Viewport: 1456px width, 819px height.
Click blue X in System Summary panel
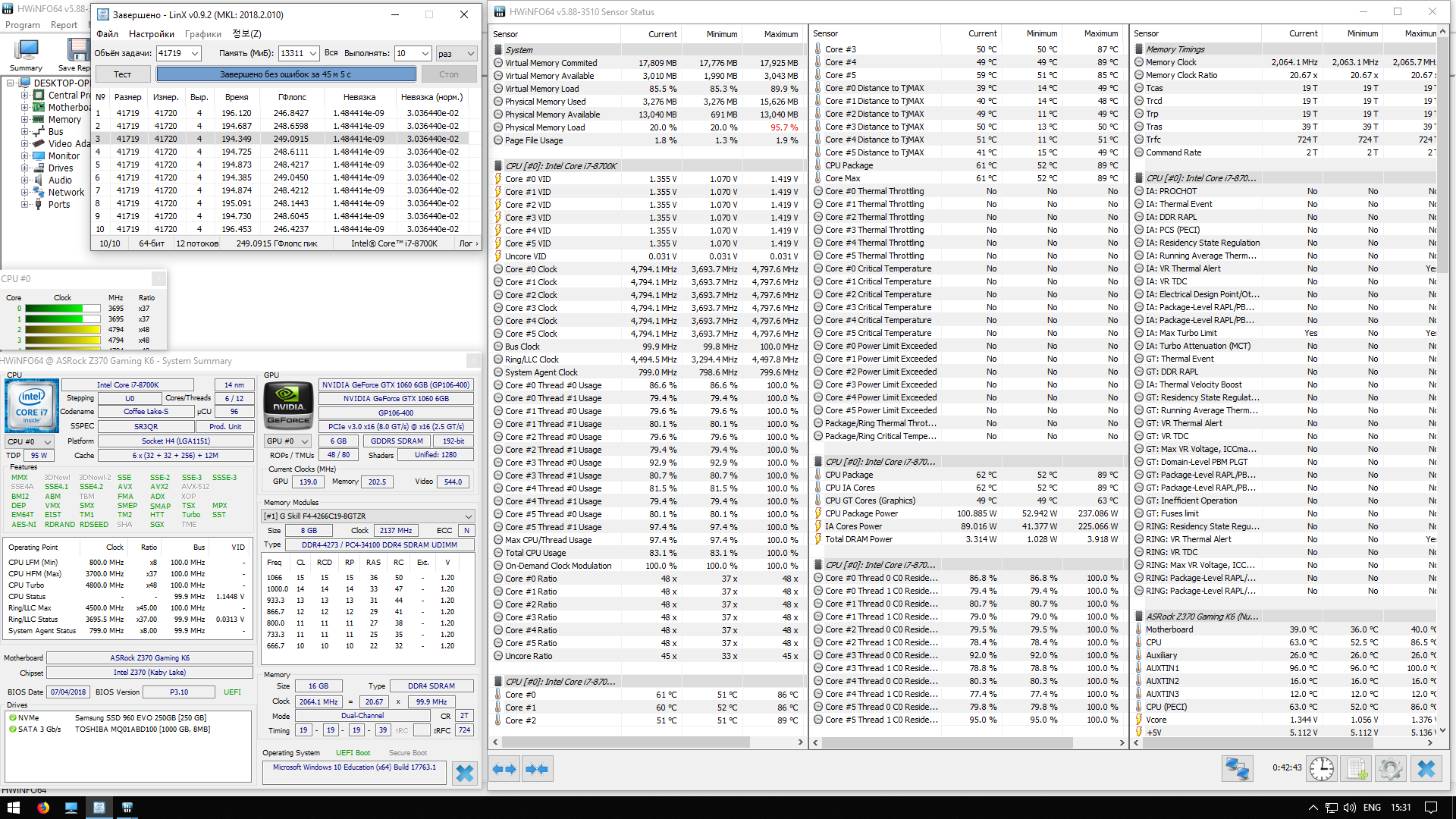tap(465, 773)
